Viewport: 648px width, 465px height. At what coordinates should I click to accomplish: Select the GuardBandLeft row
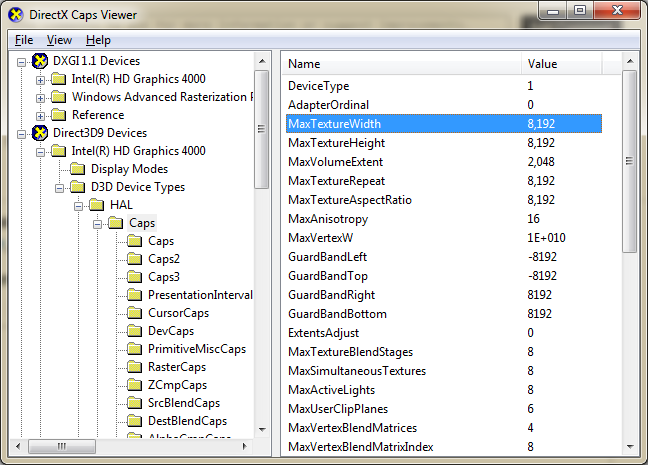pos(444,257)
